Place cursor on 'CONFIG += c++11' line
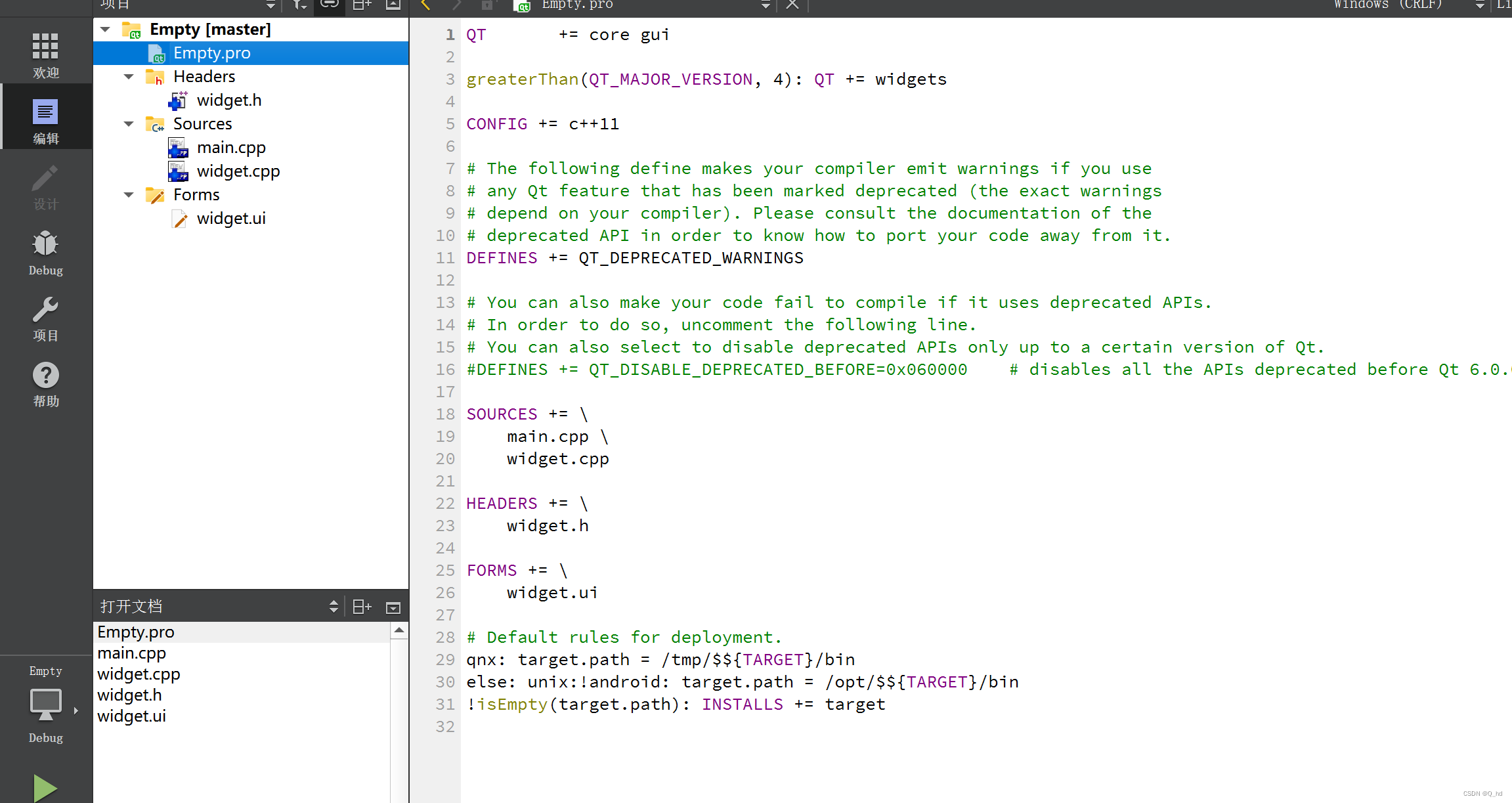 pyautogui.click(x=543, y=124)
